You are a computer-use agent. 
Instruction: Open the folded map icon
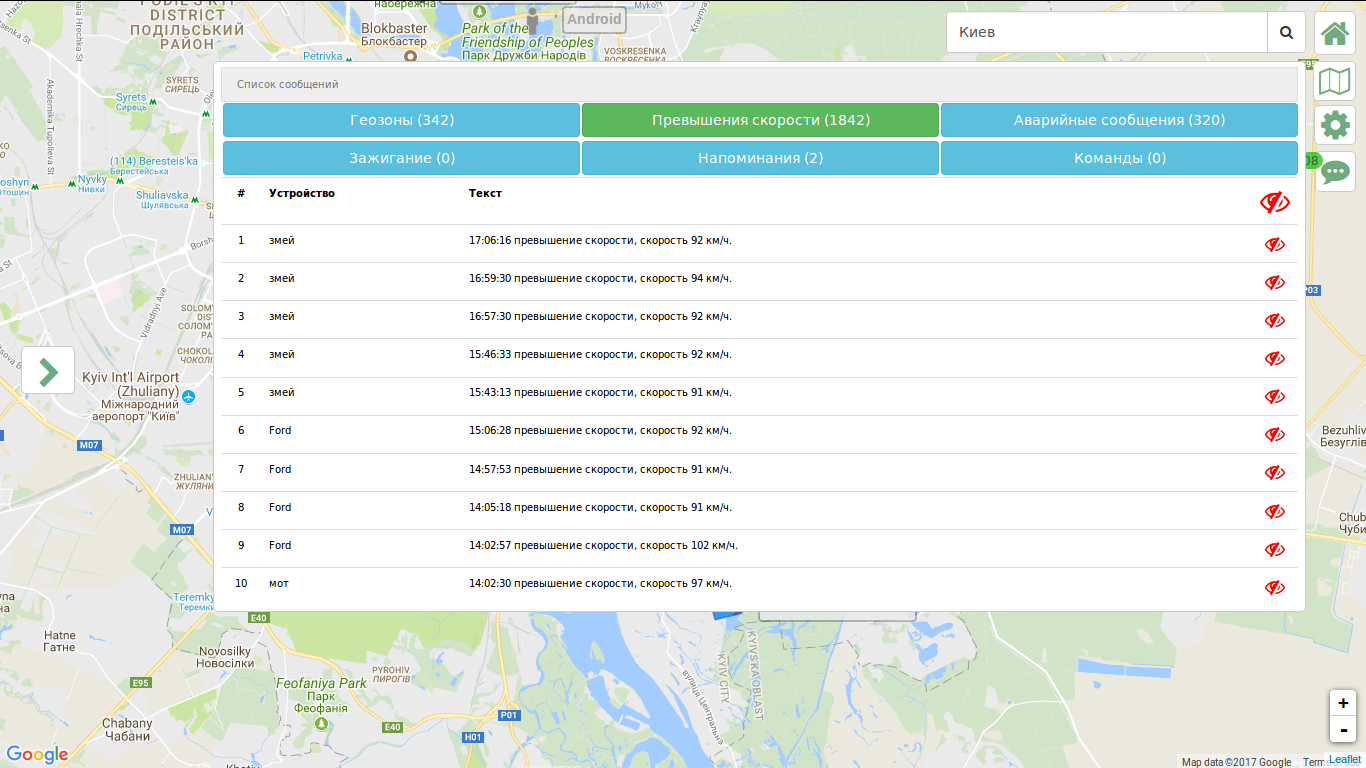pyautogui.click(x=1335, y=80)
